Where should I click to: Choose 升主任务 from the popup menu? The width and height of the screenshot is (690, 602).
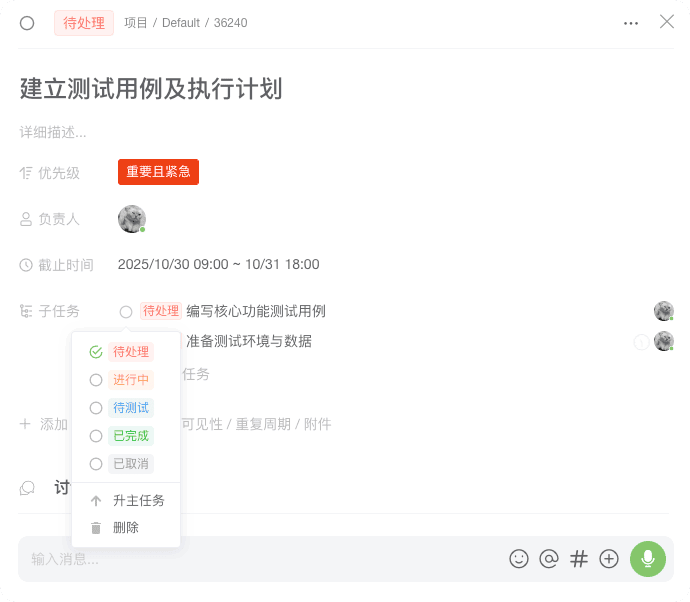[126, 500]
